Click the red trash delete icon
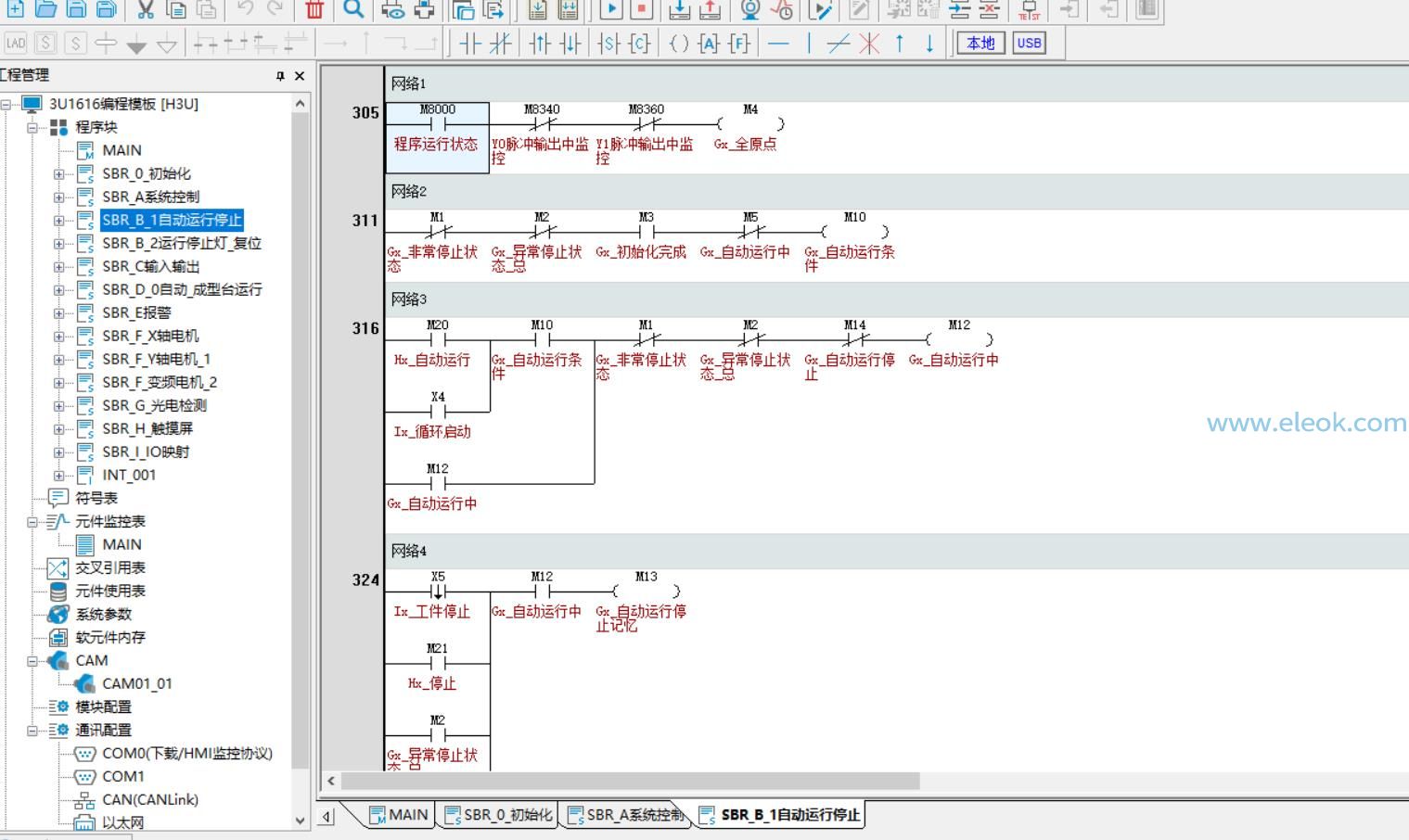The image size is (1409, 840). 314,10
